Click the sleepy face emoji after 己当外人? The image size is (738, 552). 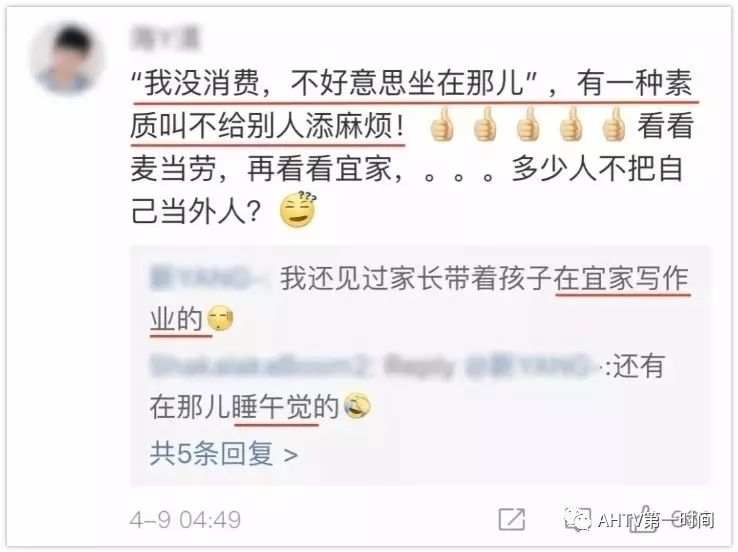click(x=298, y=210)
